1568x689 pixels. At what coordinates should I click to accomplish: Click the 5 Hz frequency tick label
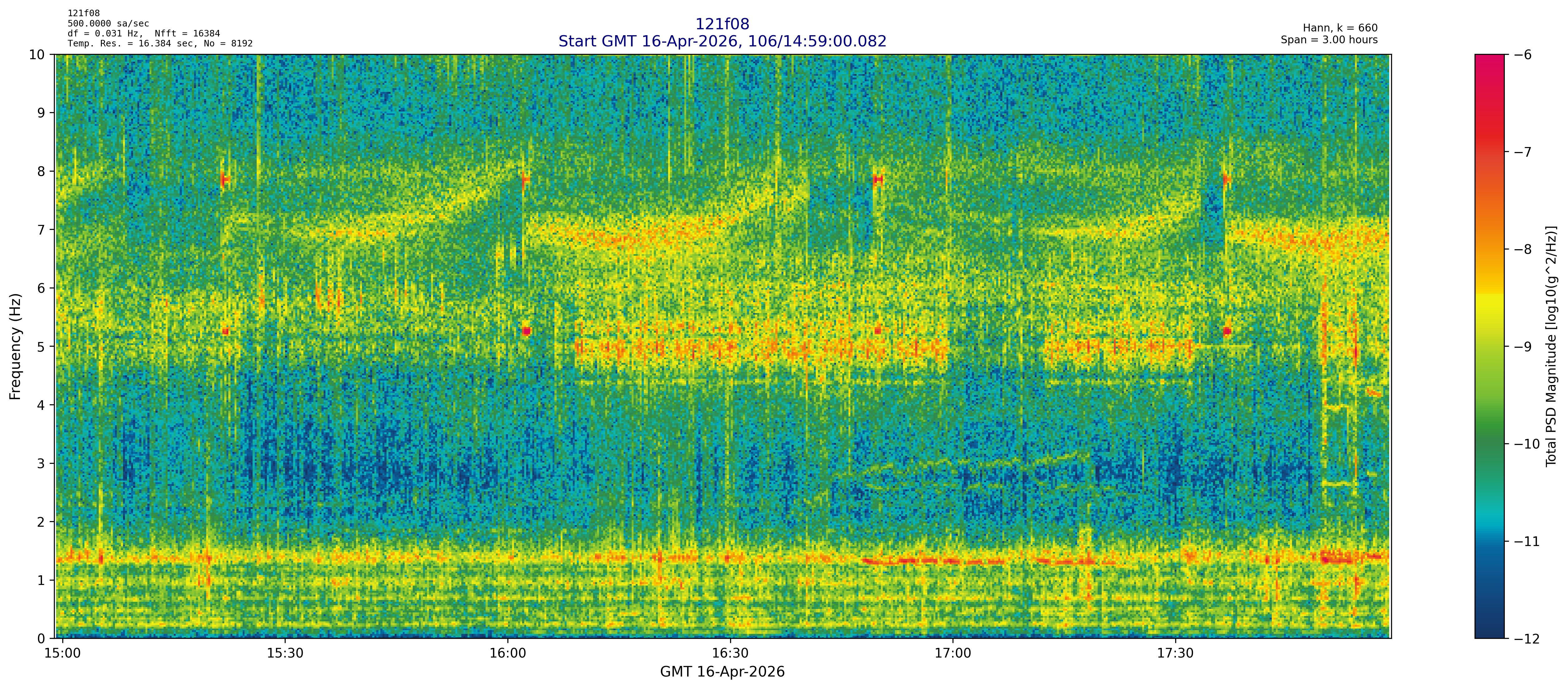pos(41,347)
